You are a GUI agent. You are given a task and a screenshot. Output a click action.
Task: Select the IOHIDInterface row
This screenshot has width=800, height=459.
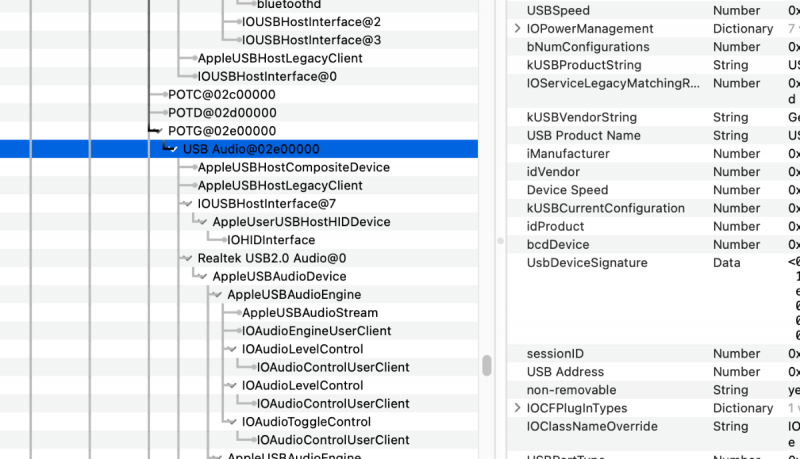[x=271, y=240]
